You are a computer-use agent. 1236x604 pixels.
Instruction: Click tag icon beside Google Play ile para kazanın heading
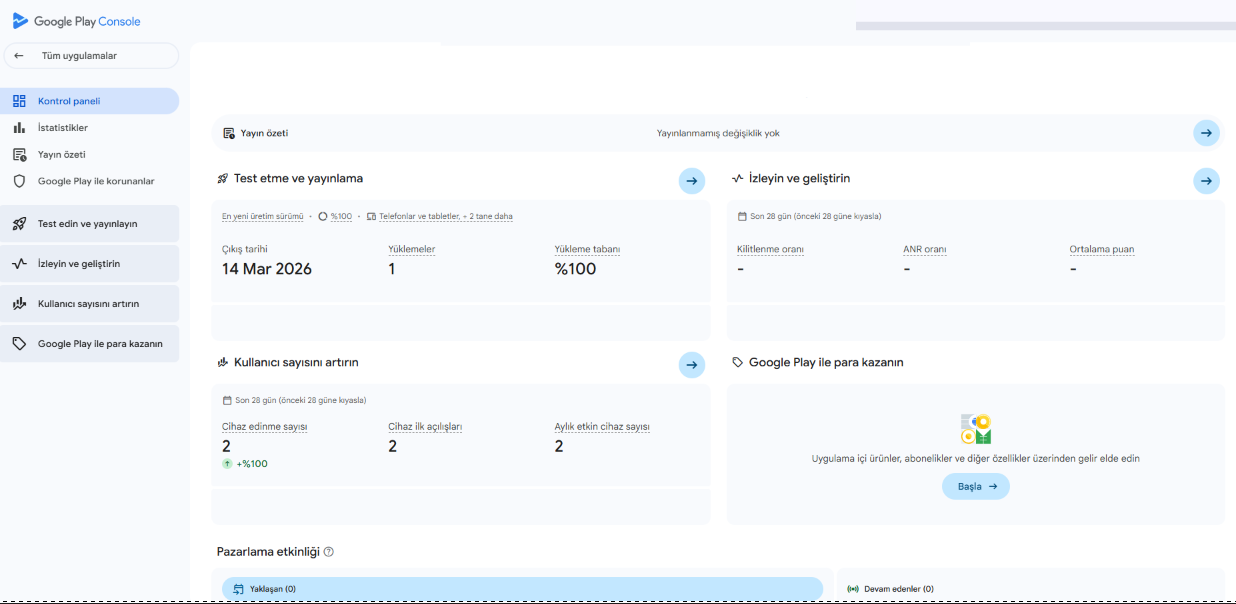(738, 363)
